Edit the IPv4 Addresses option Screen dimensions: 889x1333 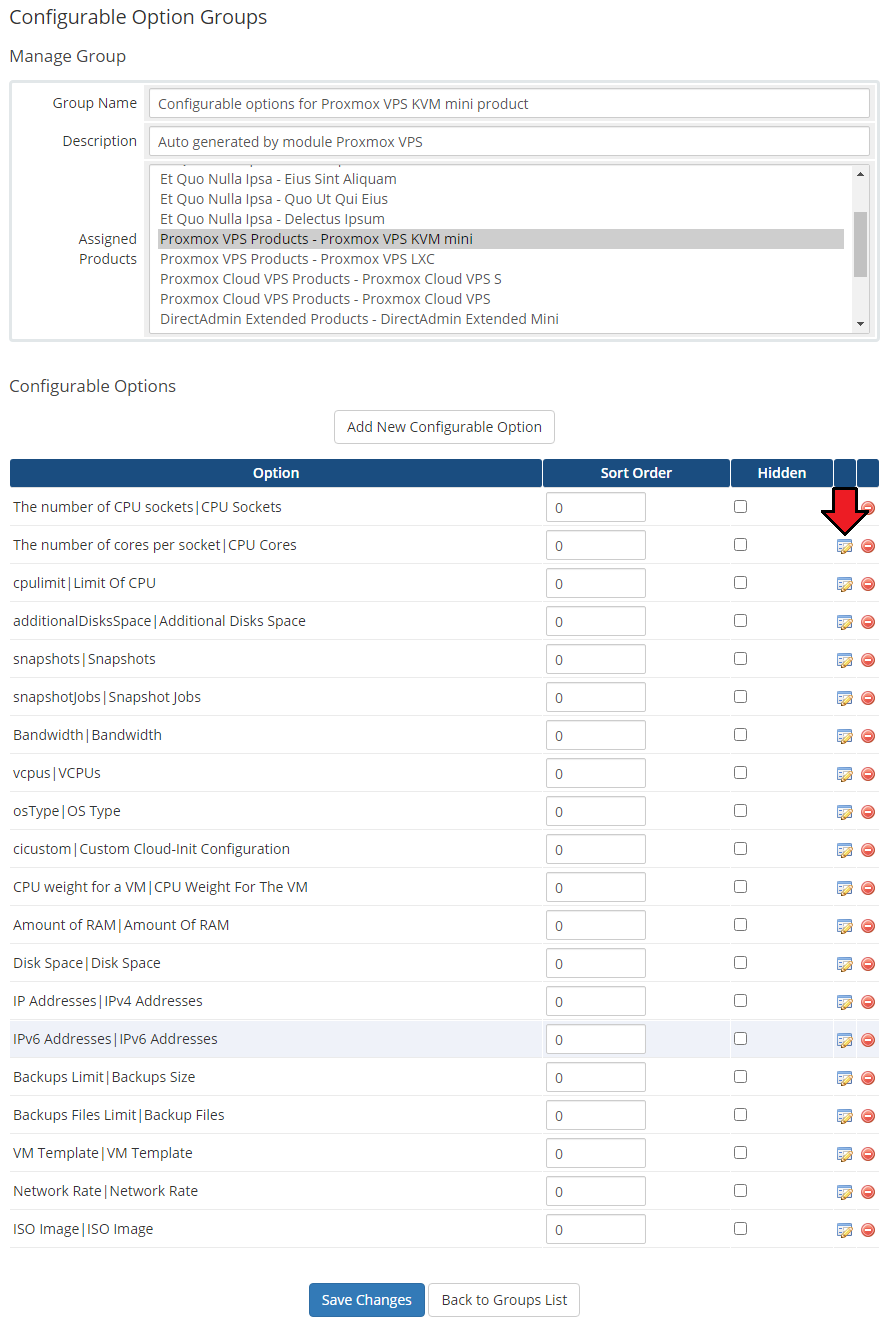(x=845, y=1002)
